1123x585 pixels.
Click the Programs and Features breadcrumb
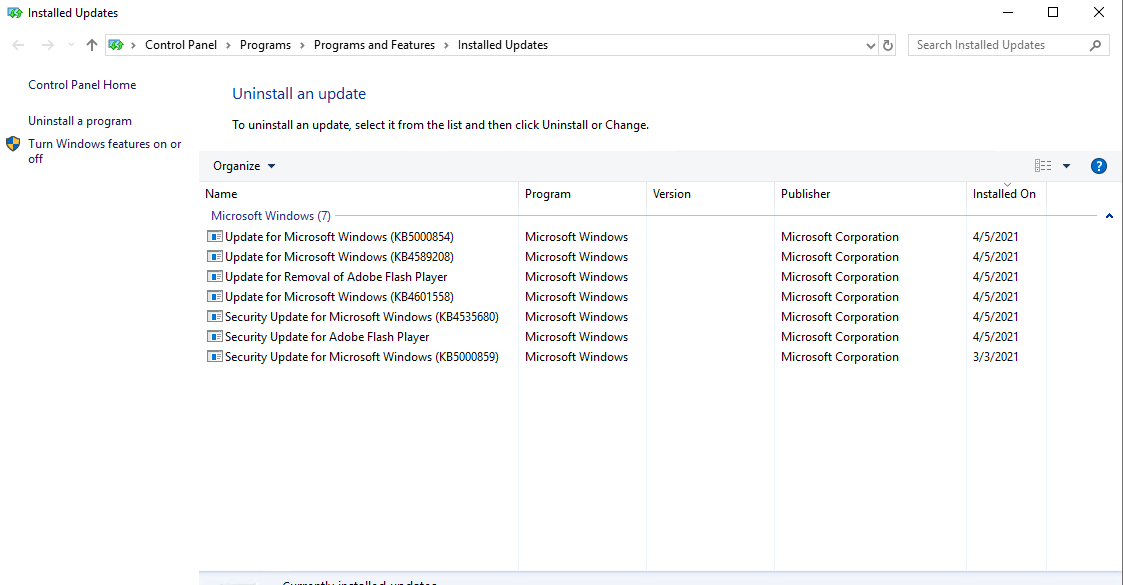pos(375,45)
